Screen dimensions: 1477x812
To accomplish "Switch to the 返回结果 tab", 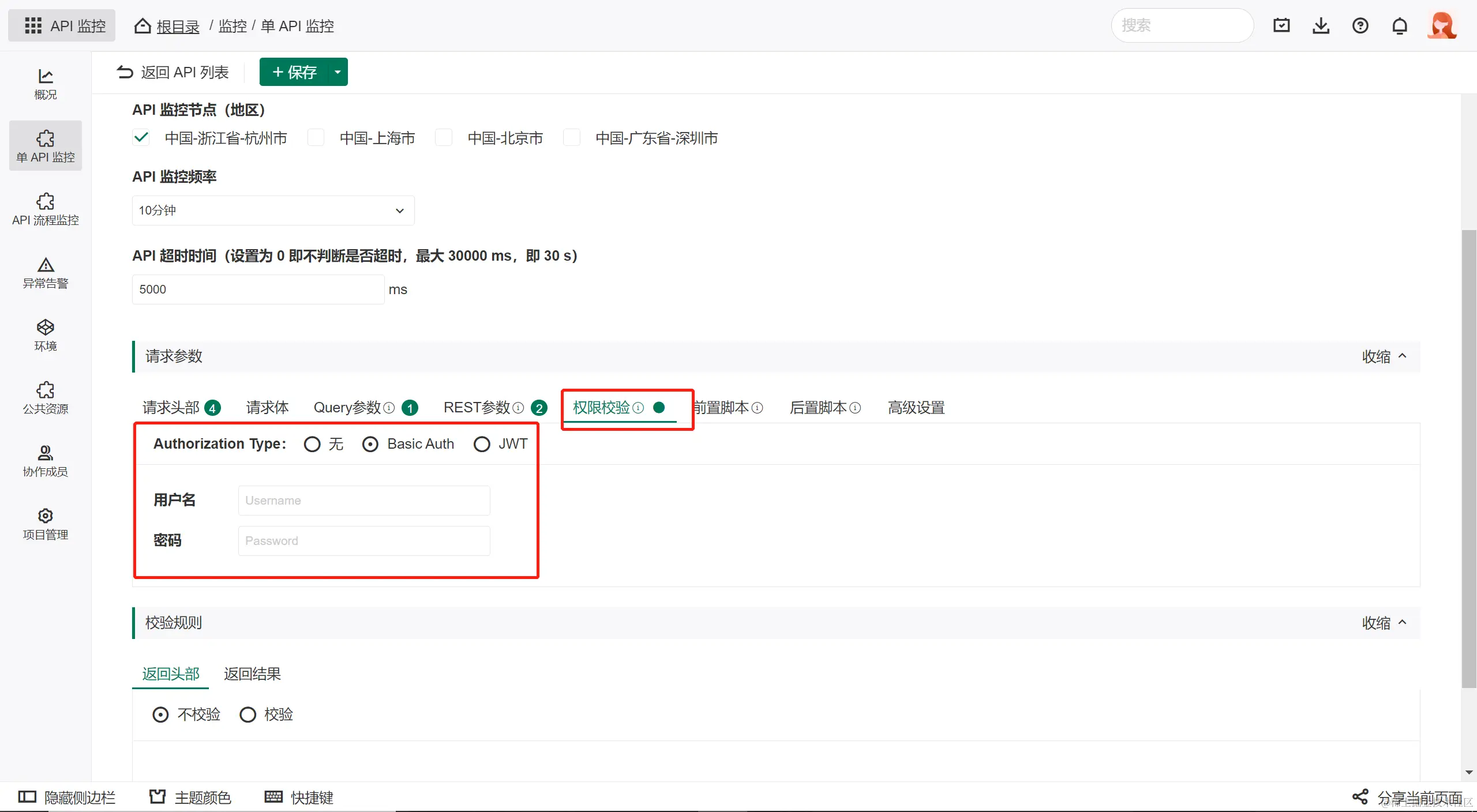I will tap(252, 674).
